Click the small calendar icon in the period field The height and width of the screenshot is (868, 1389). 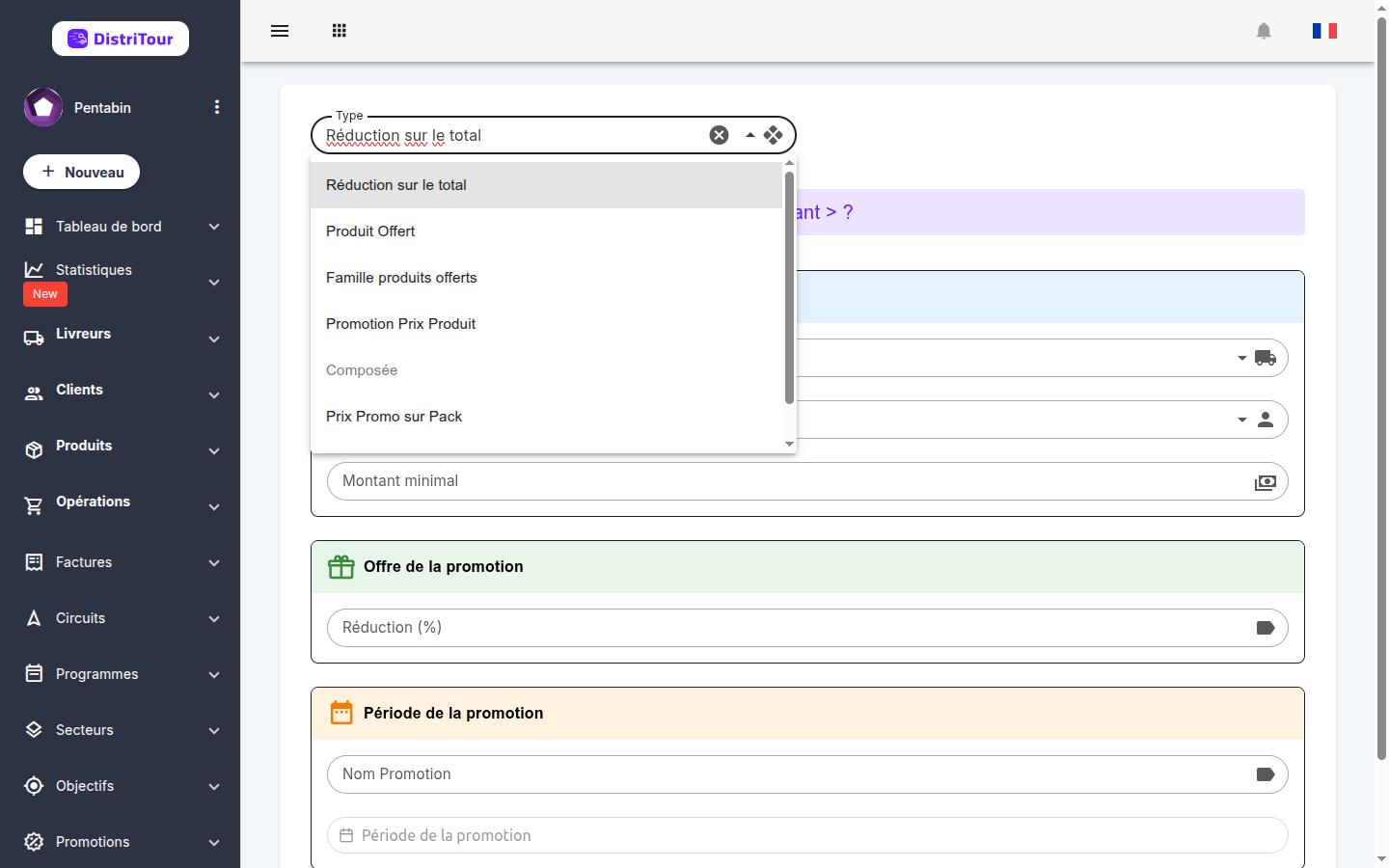[x=346, y=835]
